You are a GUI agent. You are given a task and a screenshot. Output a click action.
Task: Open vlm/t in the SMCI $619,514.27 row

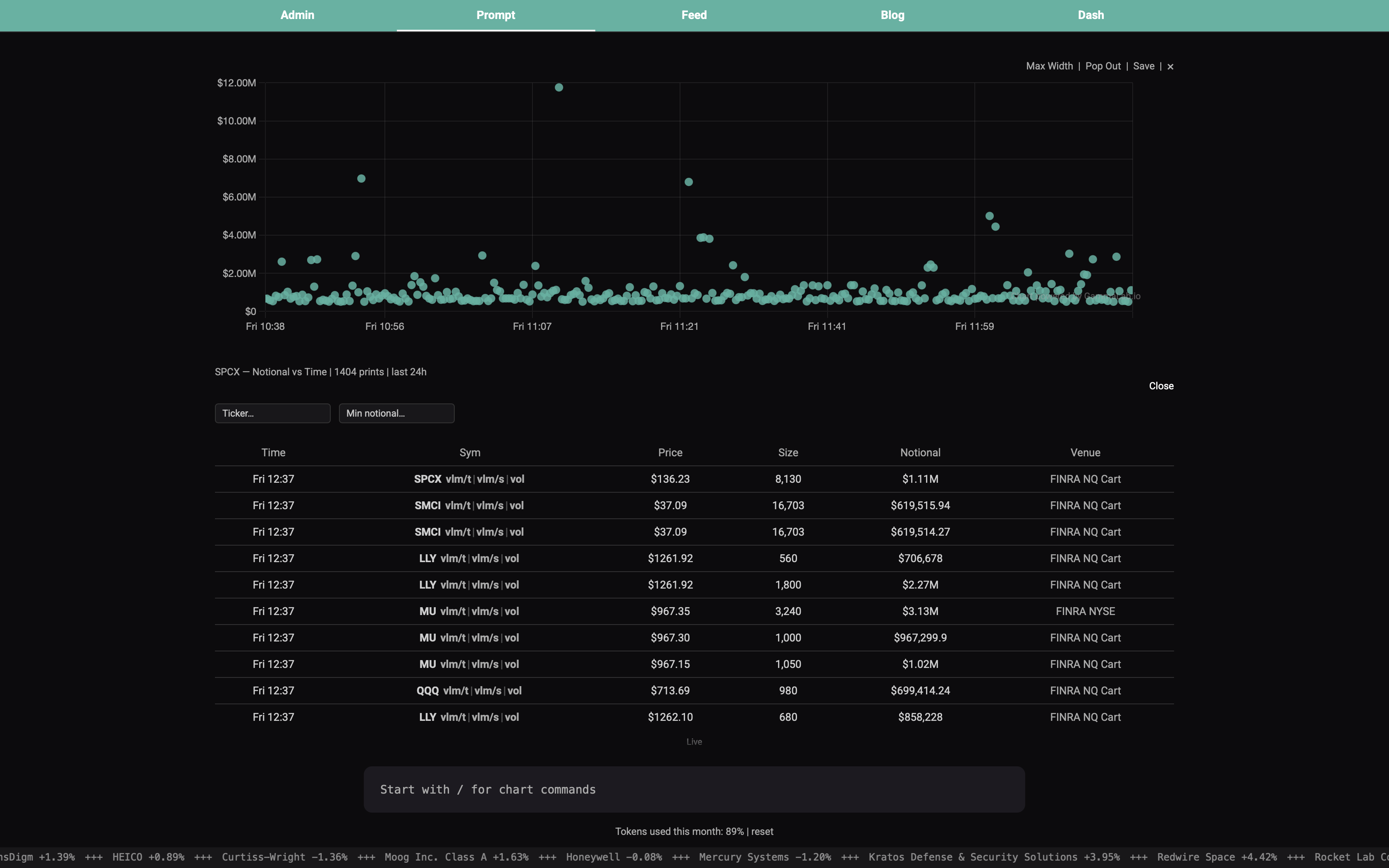coord(458,532)
